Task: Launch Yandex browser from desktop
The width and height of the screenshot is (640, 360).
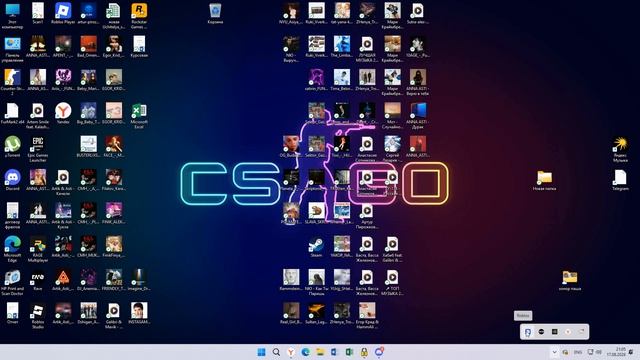Action: [63, 113]
